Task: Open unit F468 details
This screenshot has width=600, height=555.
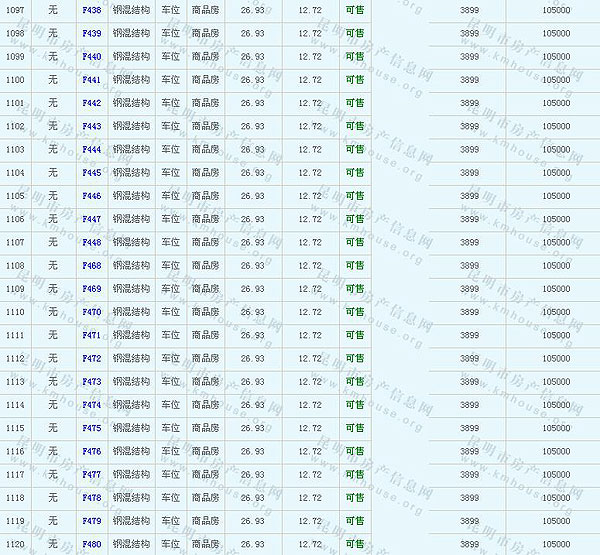Action: tap(91, 266)
